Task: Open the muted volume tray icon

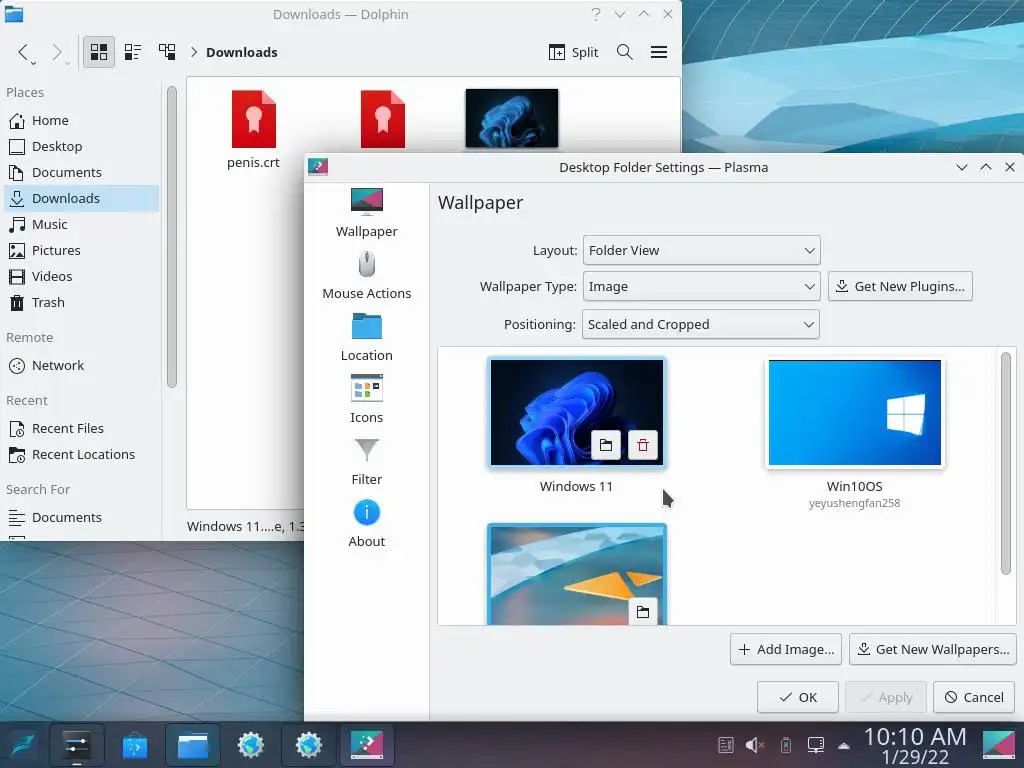Action: tap(755, 745)
